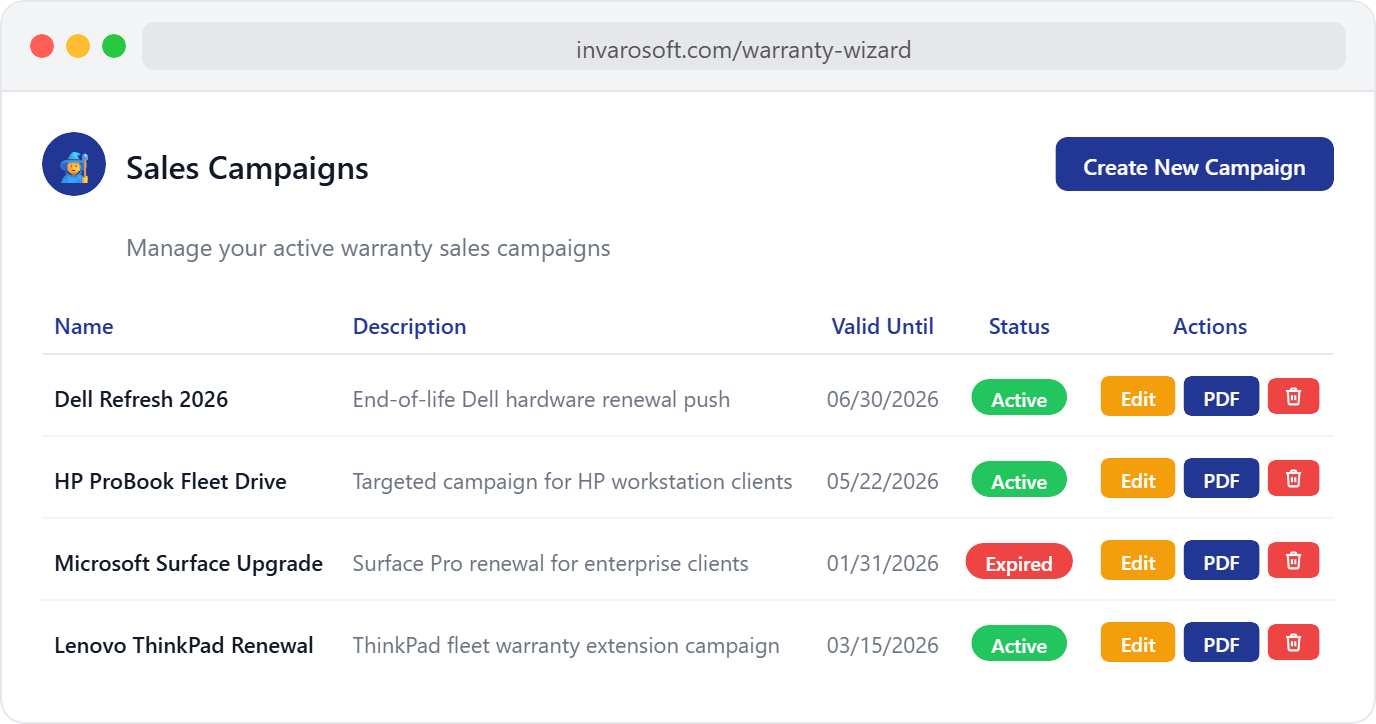Screen dimensions: 1376x724
Task: Generate PDF for HP ProBook Fleet Drive
Action: click(1221, 478)
